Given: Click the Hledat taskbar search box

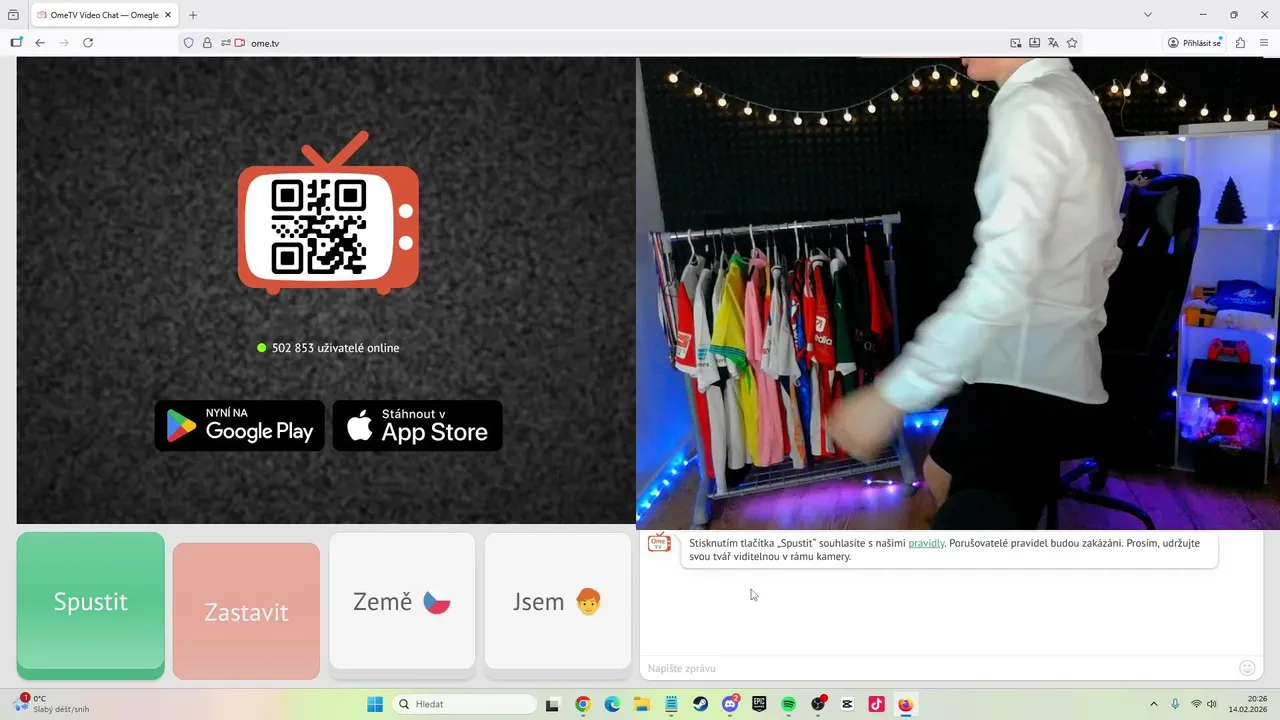Looking at the screenshot, I should (465, 704).
